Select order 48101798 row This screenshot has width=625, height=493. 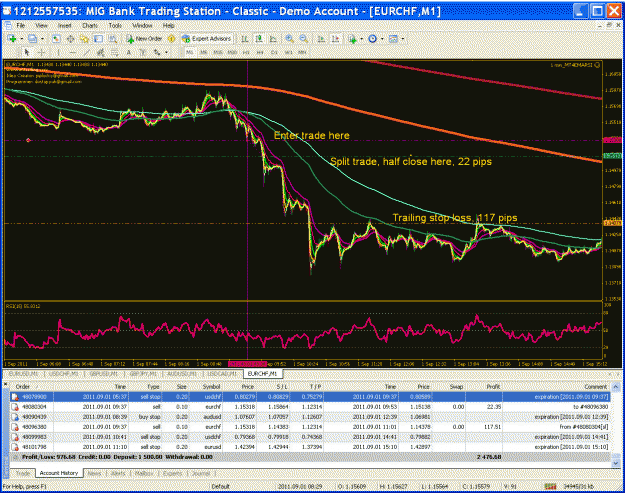(x=311, y=447)
